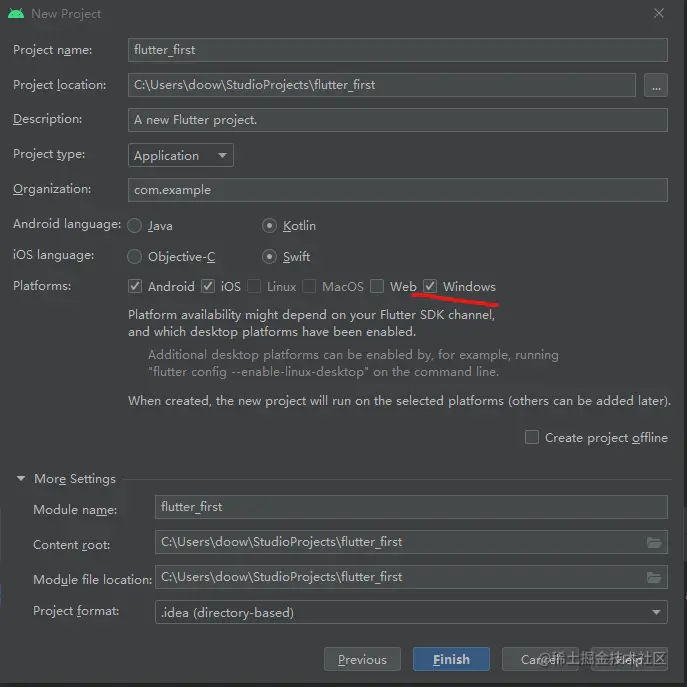Screen dimensions: 687x687
Task: Uncheck the Windows platform checkbox
Action: click(430, 287)
